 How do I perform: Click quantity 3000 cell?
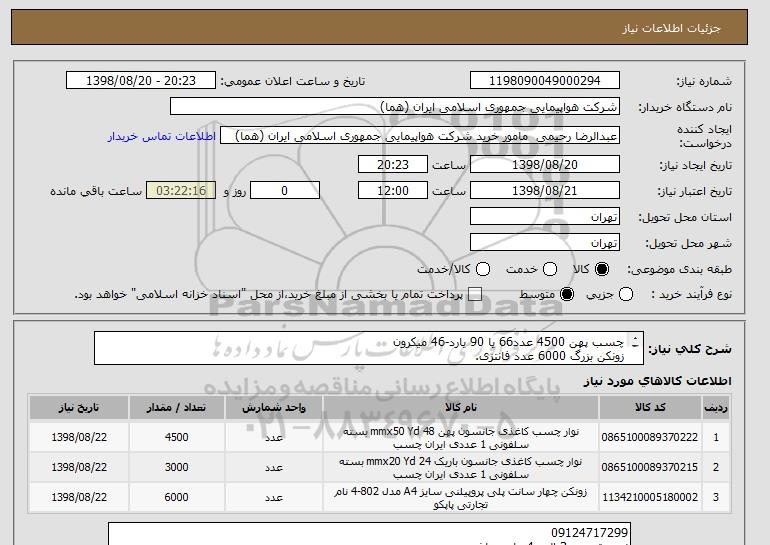pos(176,467)
